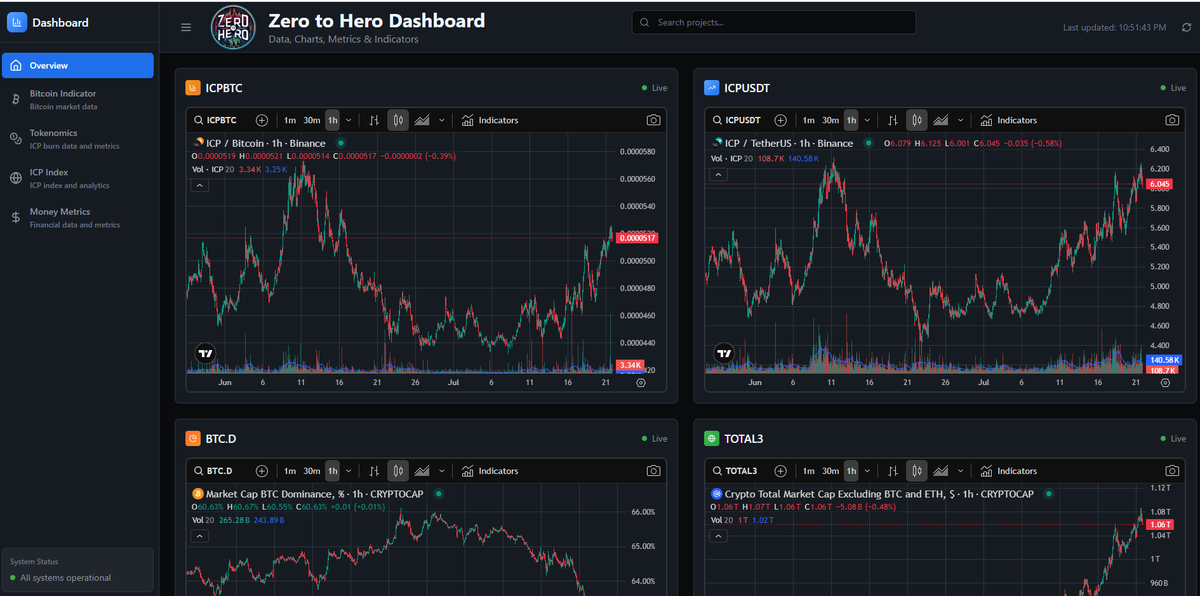The width and height of the screenshot is (1200, 596).
Task: Select Candles chart style on ICPBTC chart
Action: pyautogui.click(x=398, y=120)
